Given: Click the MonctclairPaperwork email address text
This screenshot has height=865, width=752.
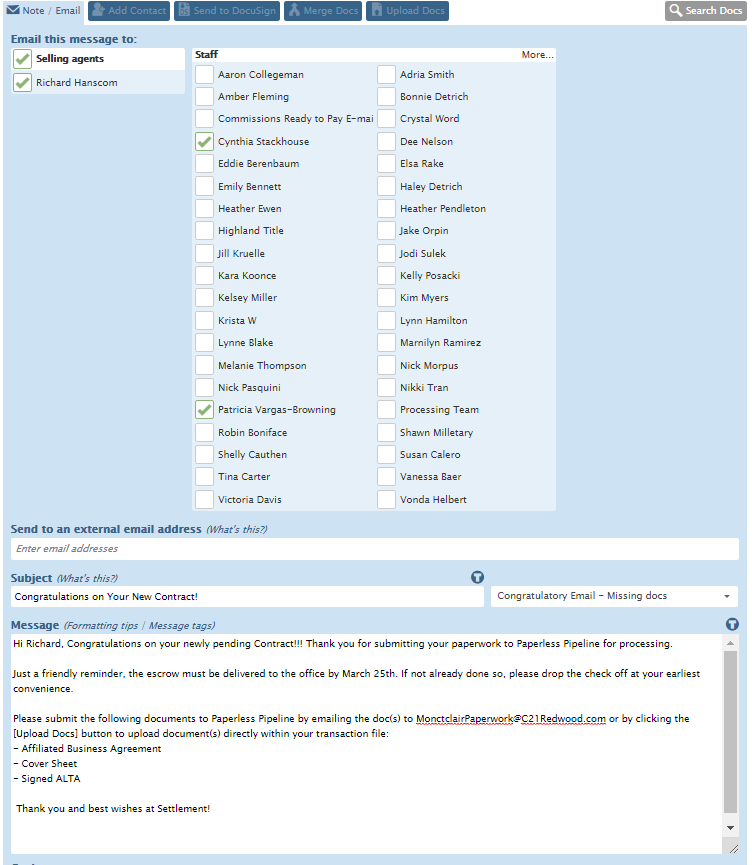Looking at the screenshot, I should click(511, 719).
